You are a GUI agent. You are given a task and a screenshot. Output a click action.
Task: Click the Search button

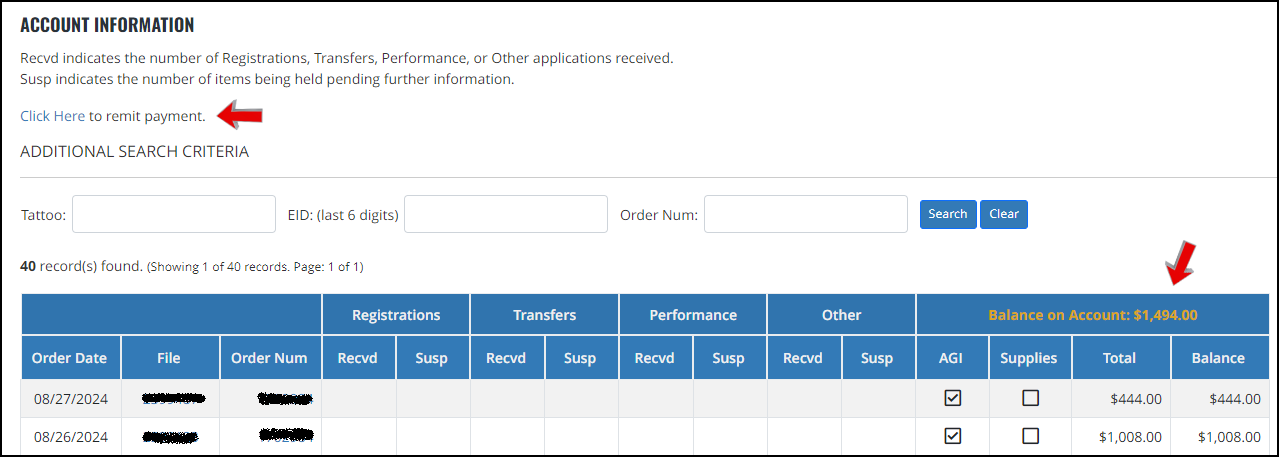pos(948,214)
